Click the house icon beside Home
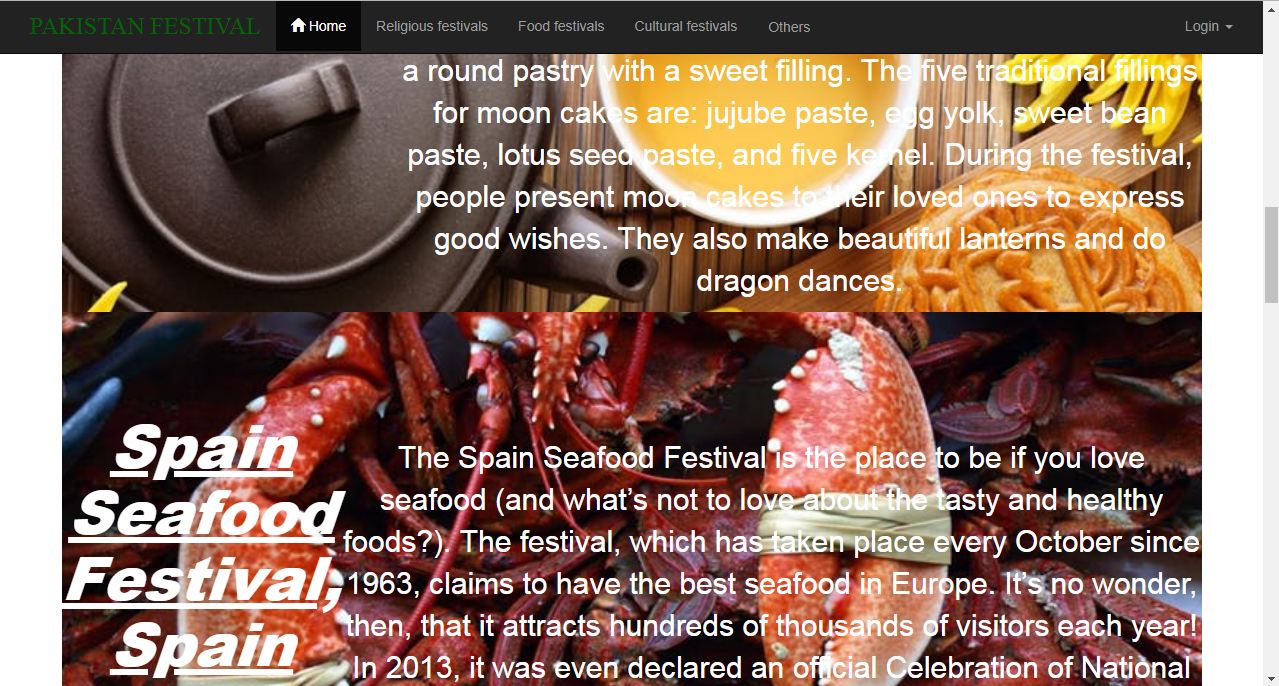1279x686 pixels. 298,25
